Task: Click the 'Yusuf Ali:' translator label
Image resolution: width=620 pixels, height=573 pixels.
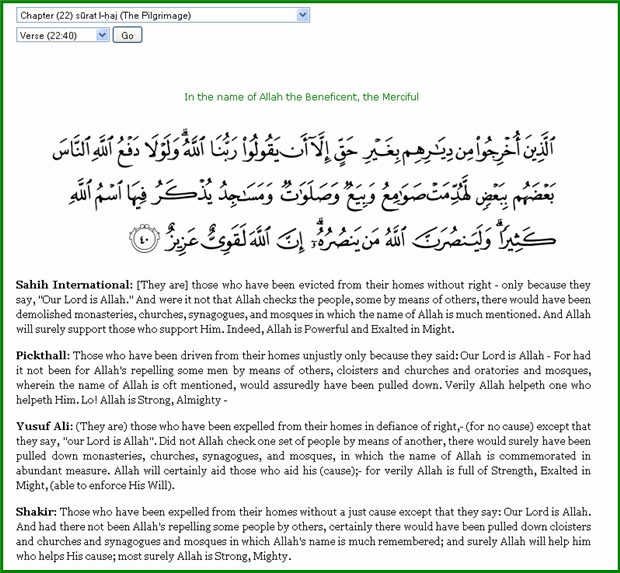Action: [x=44, y=426]
